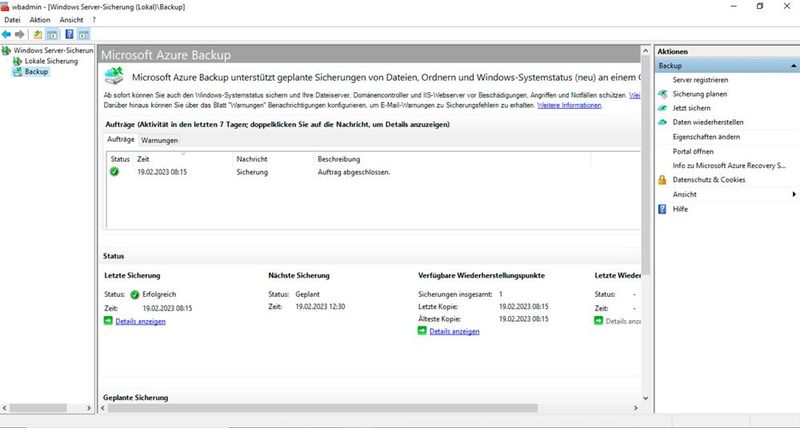Select Windows Server-Sicherung tree node
This screenshot has height=428, width=800.
53,51
